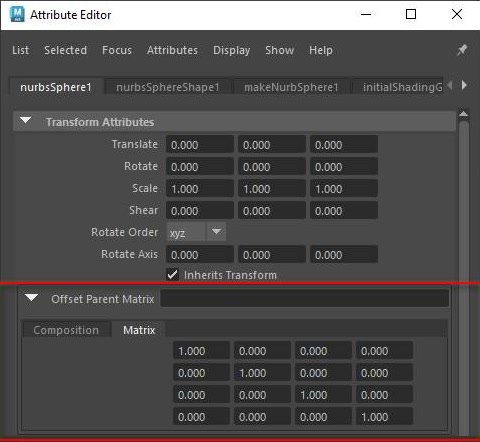Click the Scale X input field
The width and height of the screenshot is (480, 442).
[200, 189]
